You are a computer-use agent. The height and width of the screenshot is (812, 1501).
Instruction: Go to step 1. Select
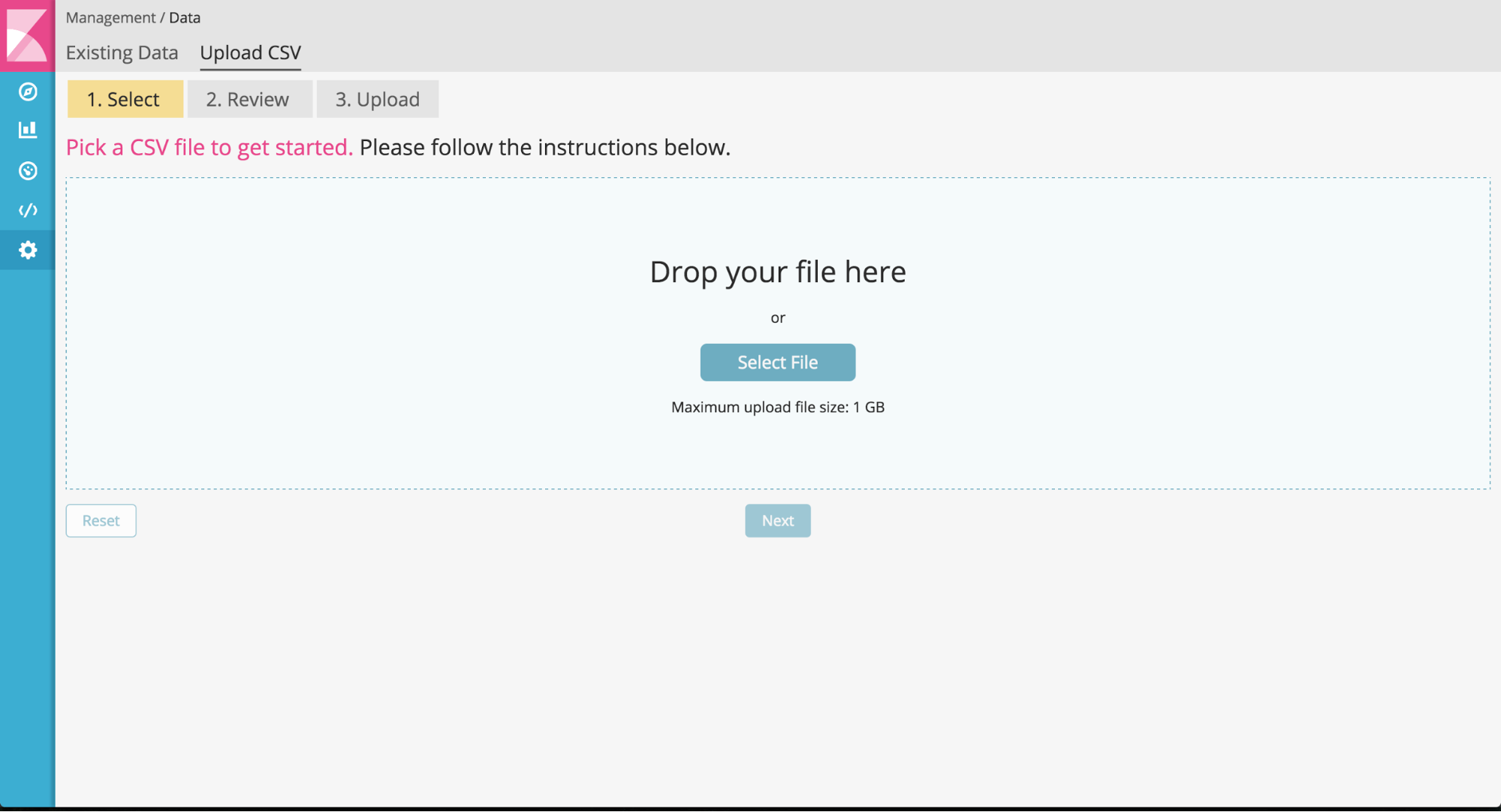pos(125,99)
